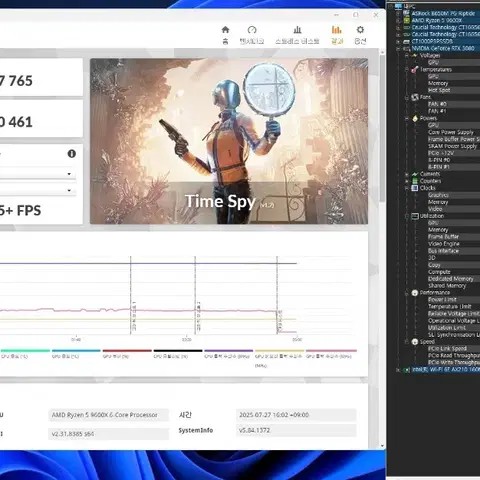The width and height of the screenshot is (480, 480).
Task: Open the Home tab in 3DMark
Action: click(x=225, y=35)
